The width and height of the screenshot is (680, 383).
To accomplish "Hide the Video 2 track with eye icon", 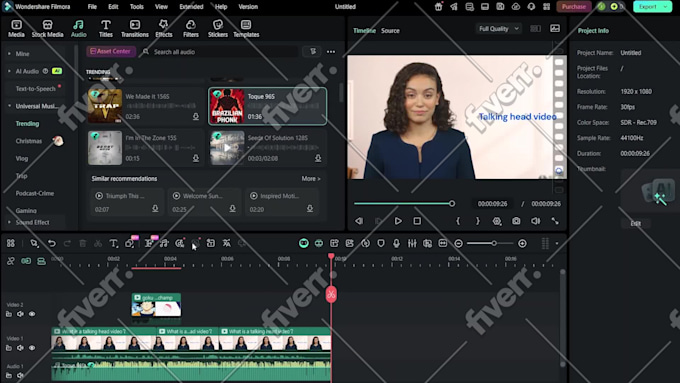I will (32, 314).
